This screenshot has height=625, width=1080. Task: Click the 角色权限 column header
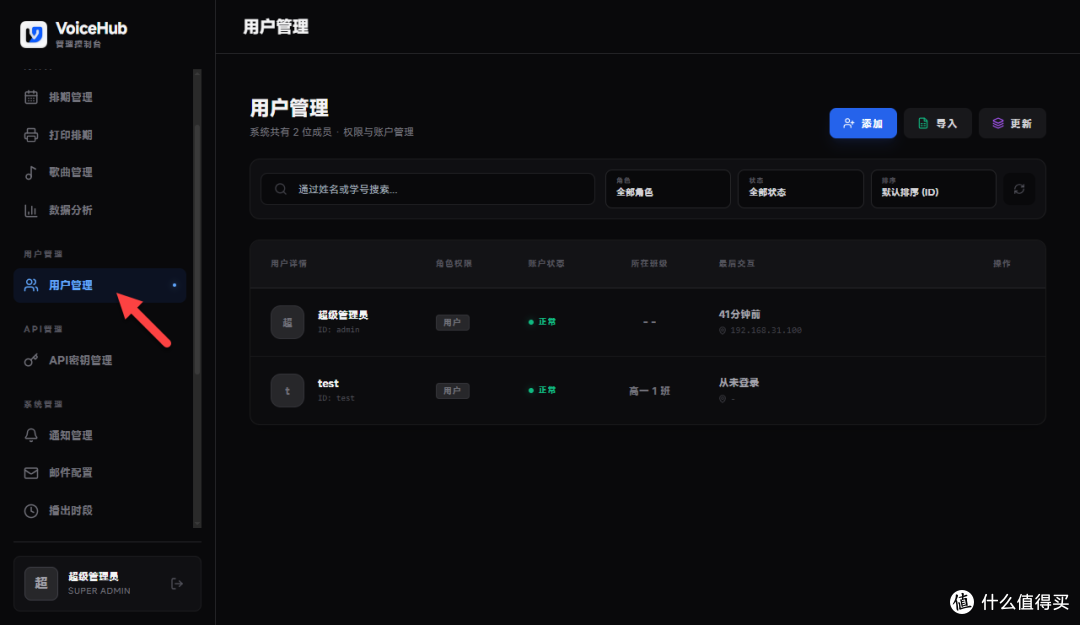pos(454,264)
